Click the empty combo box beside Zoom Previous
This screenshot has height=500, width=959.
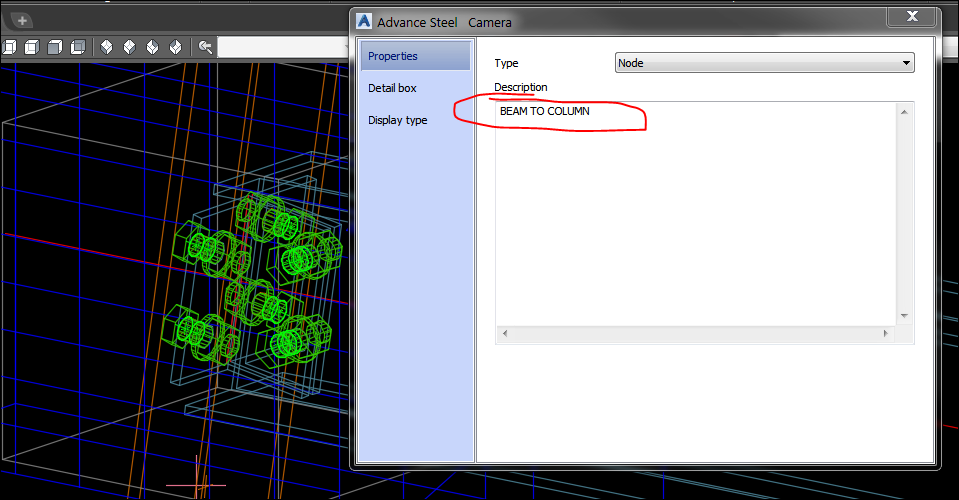point(283,47)
